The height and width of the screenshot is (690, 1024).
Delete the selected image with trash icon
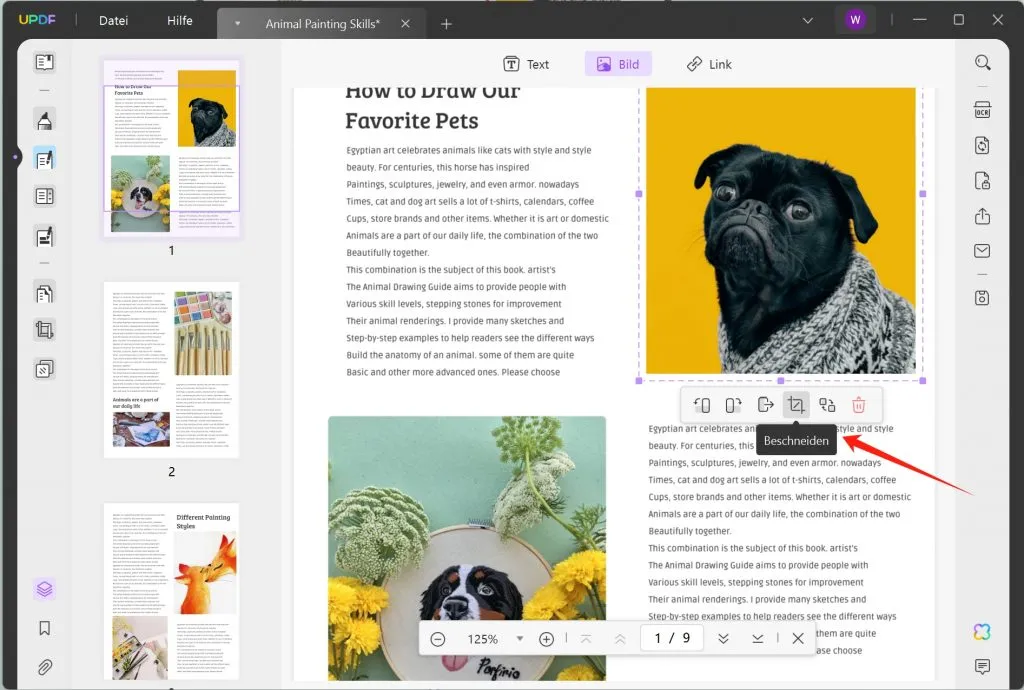point(859,405)
